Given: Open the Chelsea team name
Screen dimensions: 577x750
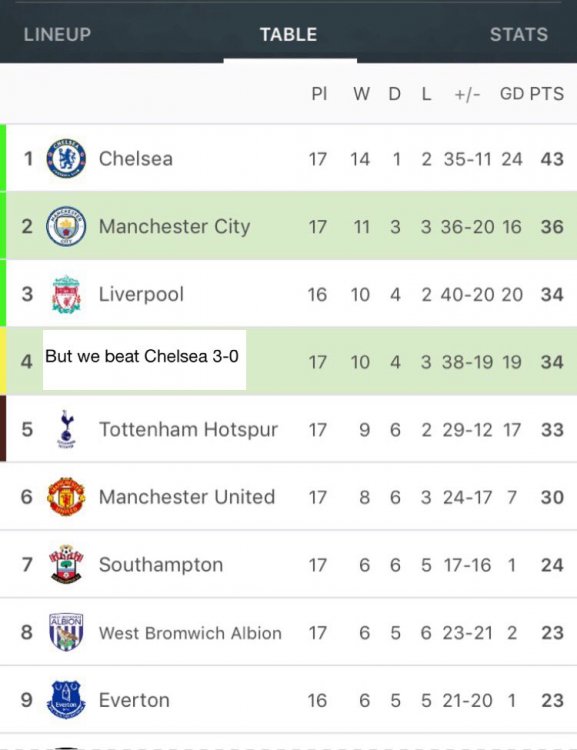Looking at the screenshot, I should pyautogui.click(x=136, y=159).
